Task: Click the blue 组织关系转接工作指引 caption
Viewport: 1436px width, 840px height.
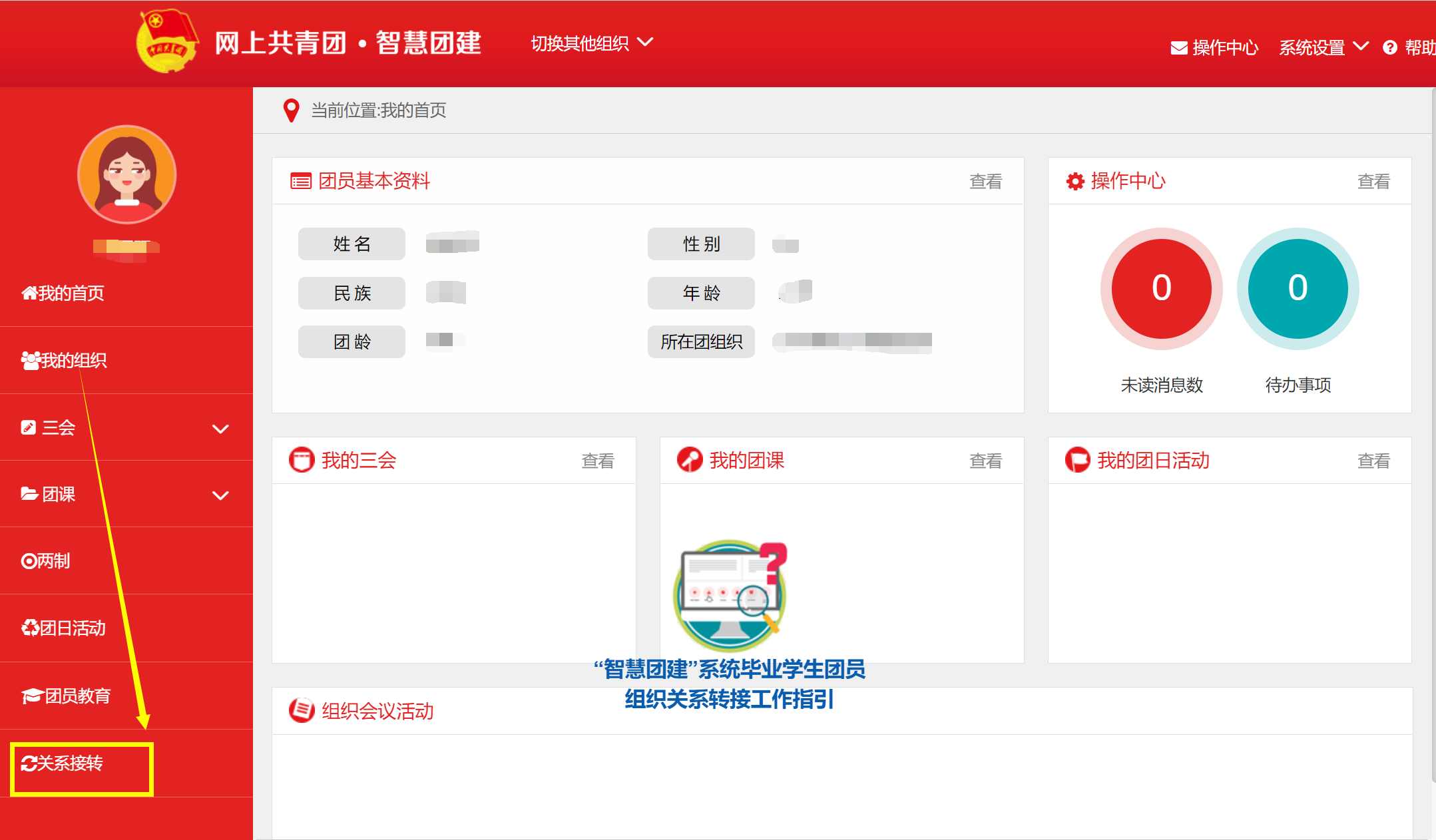Action: (729, 700)
